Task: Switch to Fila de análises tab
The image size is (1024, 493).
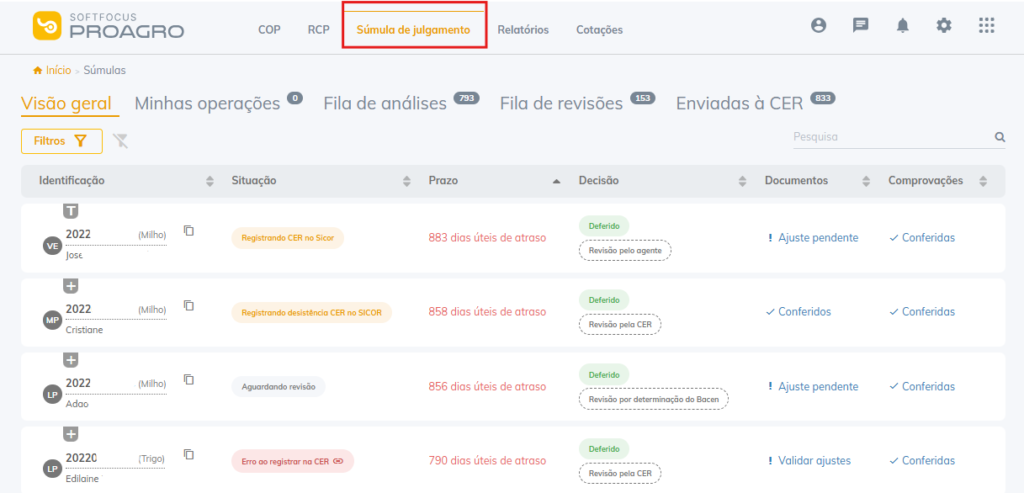Action: 385,103
